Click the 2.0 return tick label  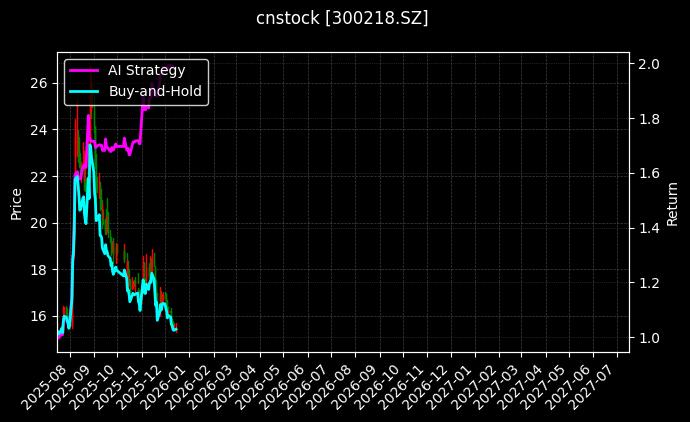[x=649, y=64]
